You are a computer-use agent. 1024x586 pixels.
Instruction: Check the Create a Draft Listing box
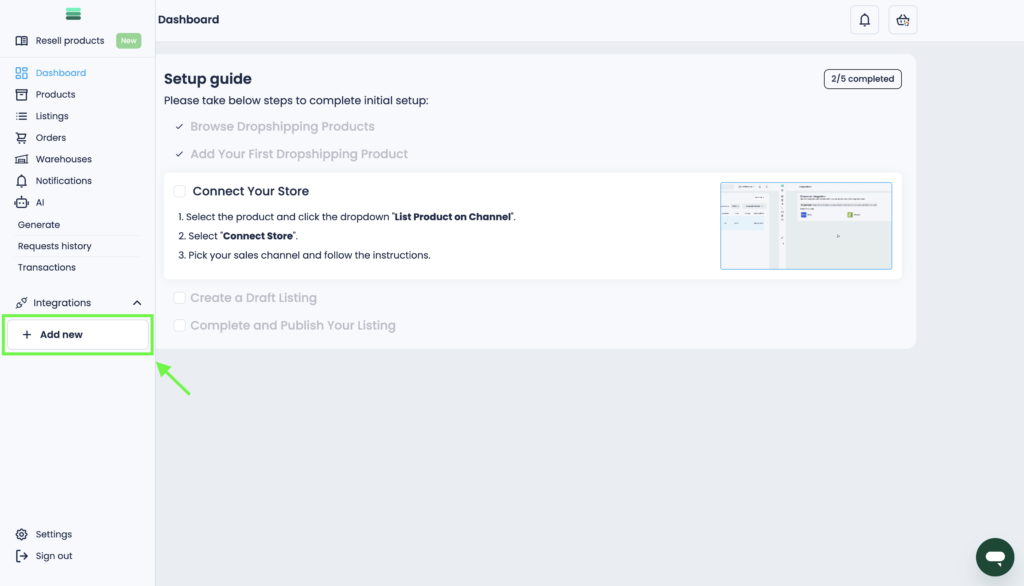(x=179, y=298)
